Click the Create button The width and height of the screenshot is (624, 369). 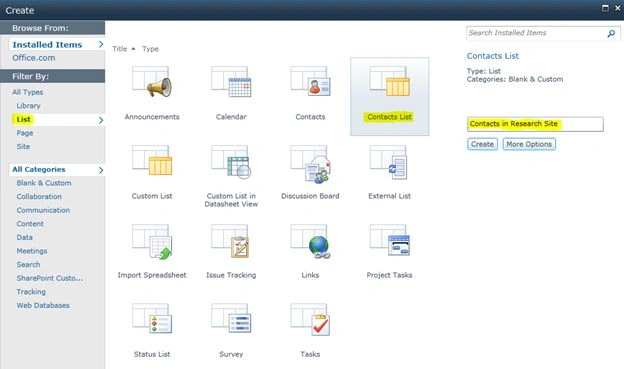482,144
